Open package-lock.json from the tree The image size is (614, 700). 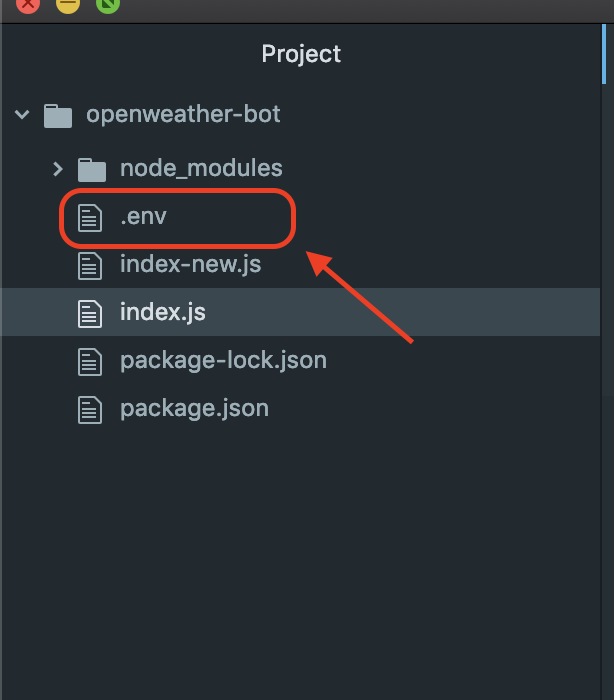[223, 360]
